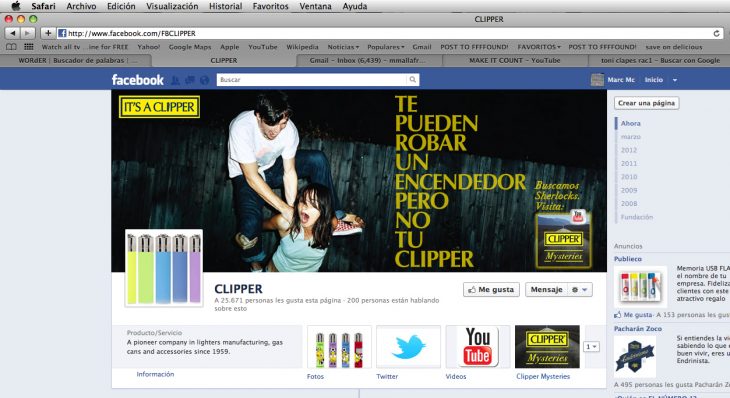The height and width of the screenshot is (398, 730).
Task: Open the Publieco ad title
Action: point(628,259)
